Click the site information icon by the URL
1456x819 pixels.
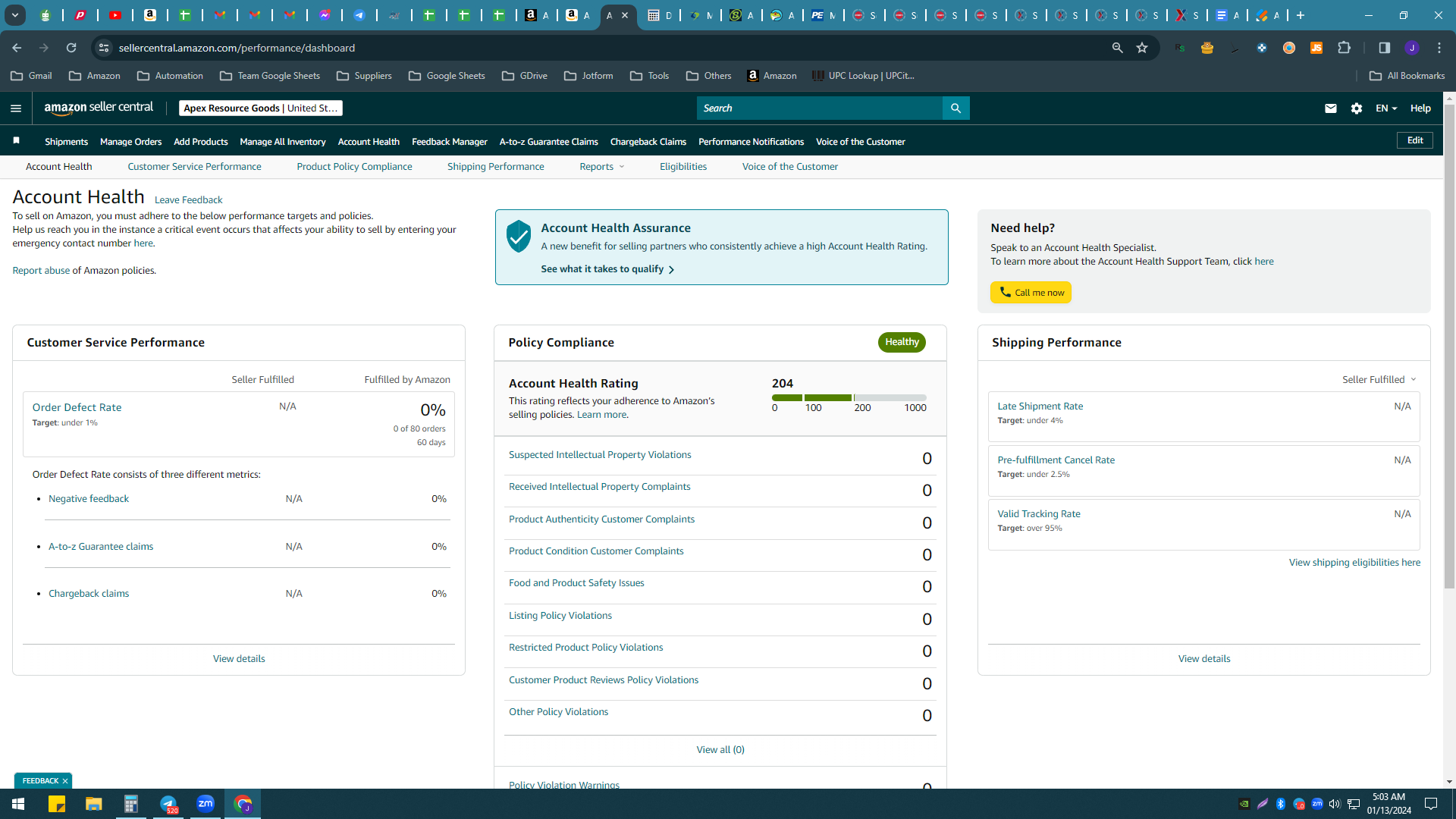click(x=104, y=48)
